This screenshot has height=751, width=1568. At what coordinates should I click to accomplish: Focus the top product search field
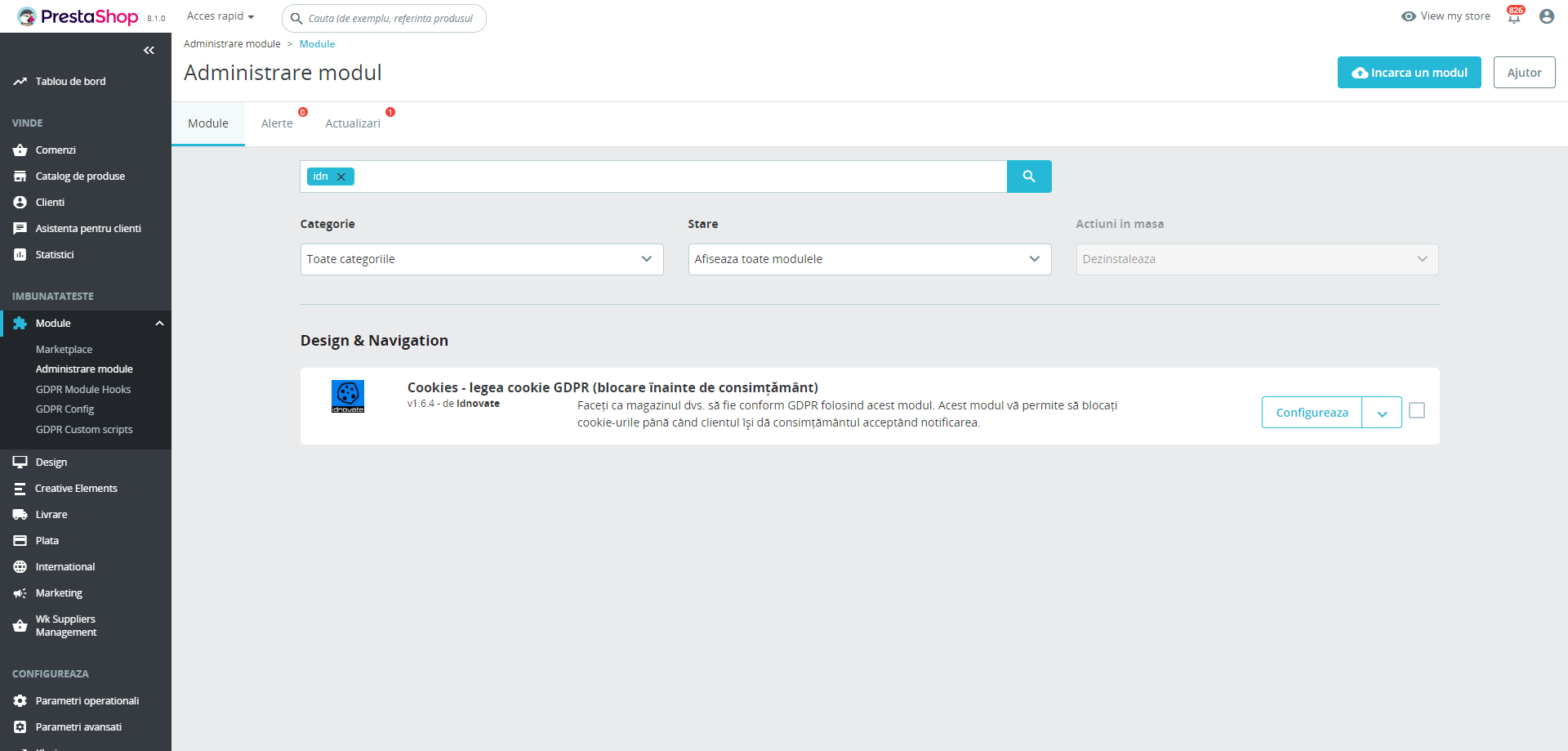pyautogui.click(x=384, y=18)
